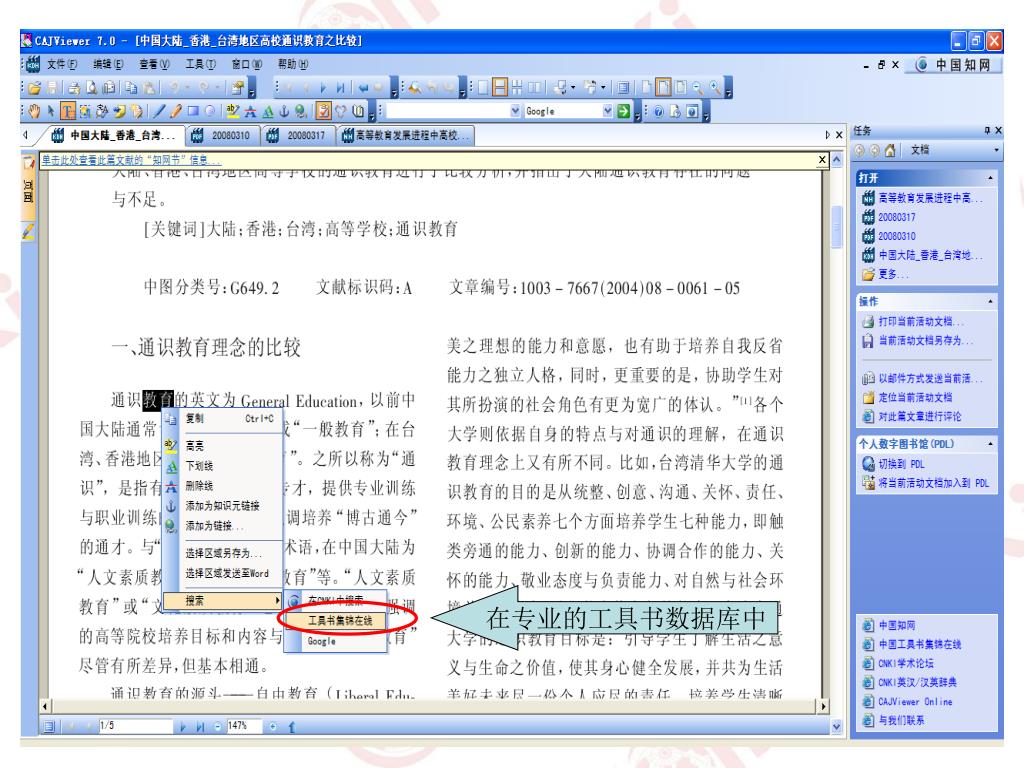The image size is (1024, 768).
Task: Open the search text box dropdown
Action: [515, 111]
